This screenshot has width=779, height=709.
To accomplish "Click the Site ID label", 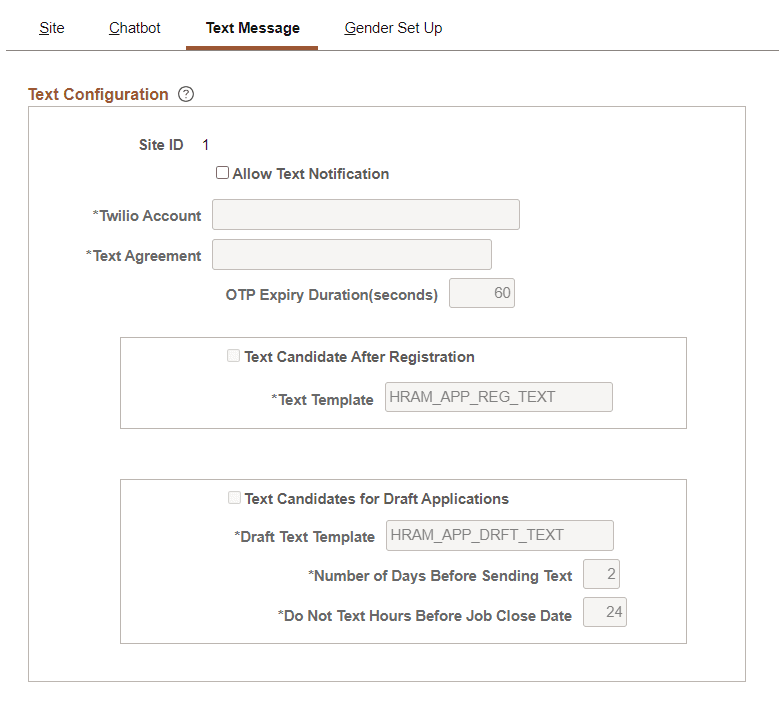I will (x=161, y=145).
